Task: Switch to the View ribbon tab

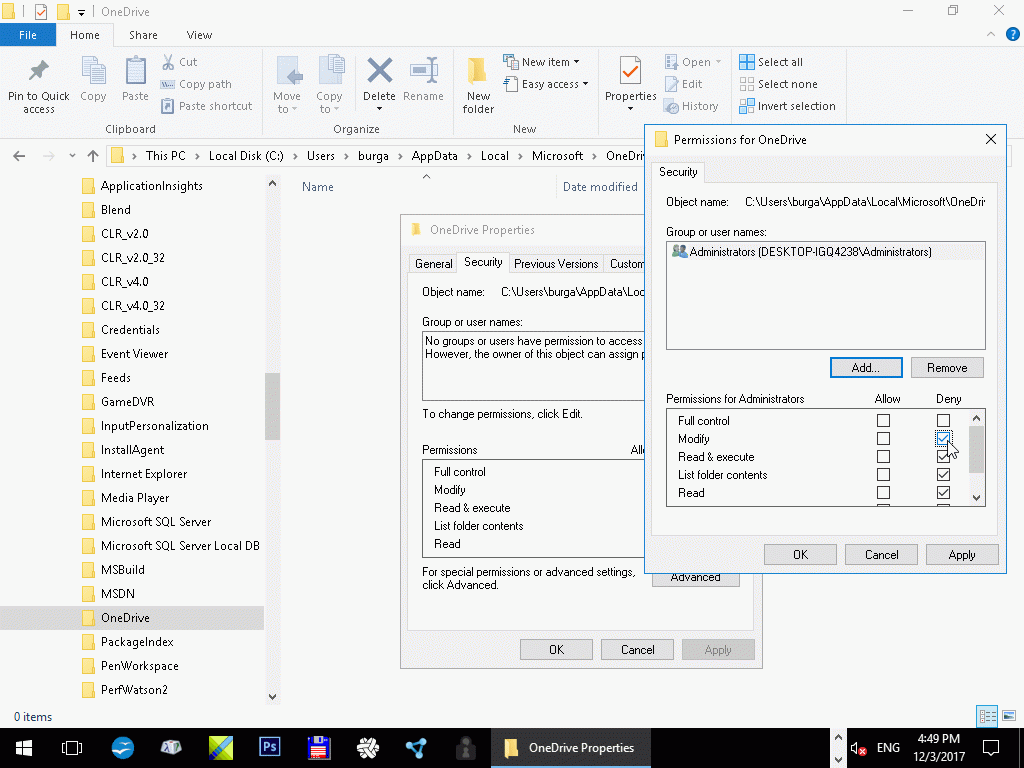Action: 199,35
